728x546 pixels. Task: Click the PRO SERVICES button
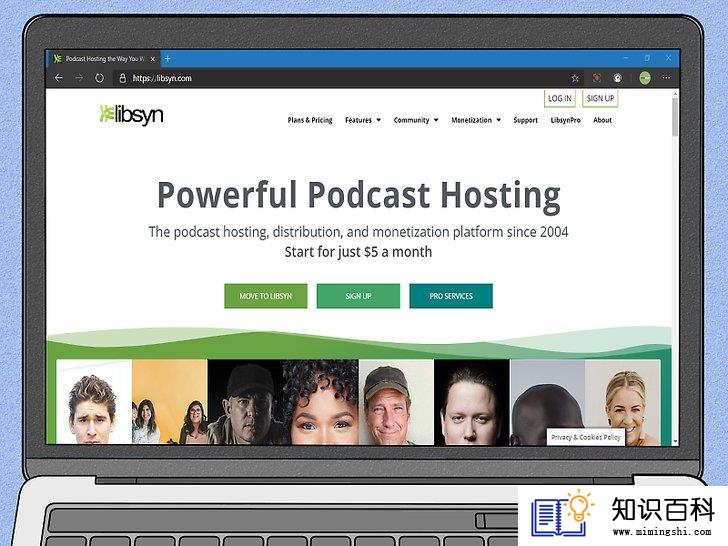tap(451, 296)
